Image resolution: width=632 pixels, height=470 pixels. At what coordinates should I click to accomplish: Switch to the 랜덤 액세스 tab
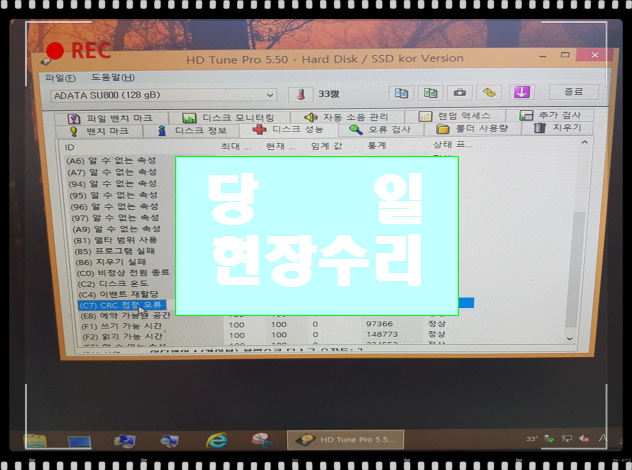pos(455,116)
